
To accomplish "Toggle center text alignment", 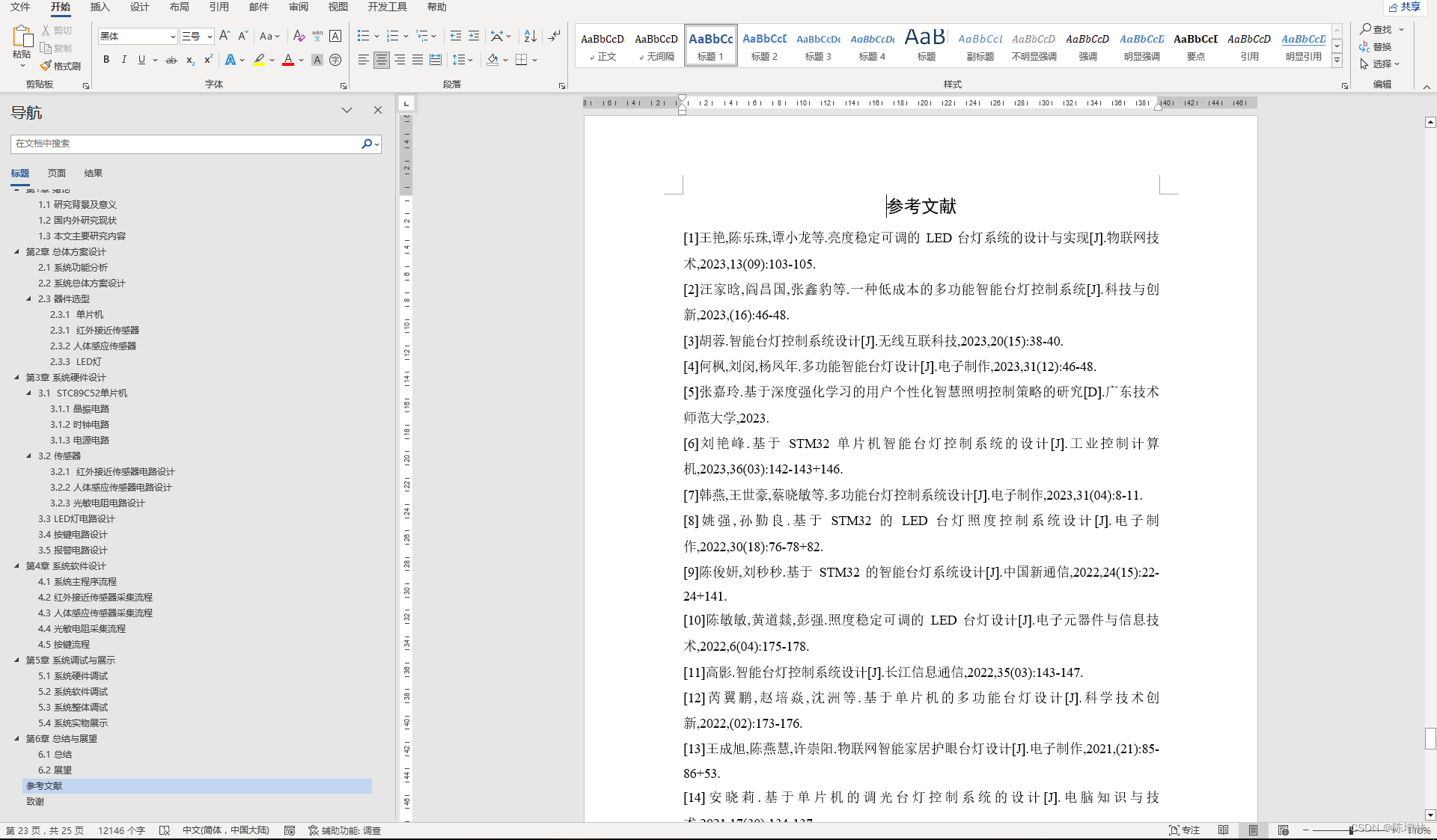I will 381,60.
